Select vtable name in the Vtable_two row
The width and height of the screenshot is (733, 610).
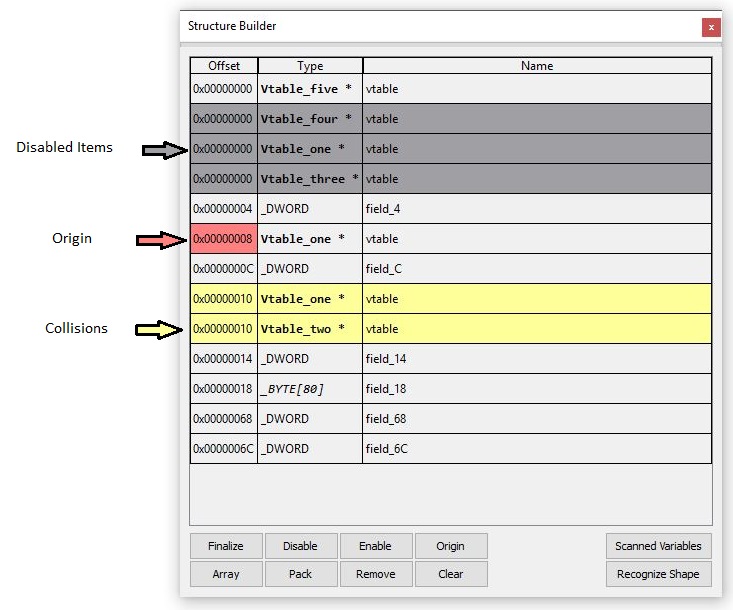coord(537,329)
